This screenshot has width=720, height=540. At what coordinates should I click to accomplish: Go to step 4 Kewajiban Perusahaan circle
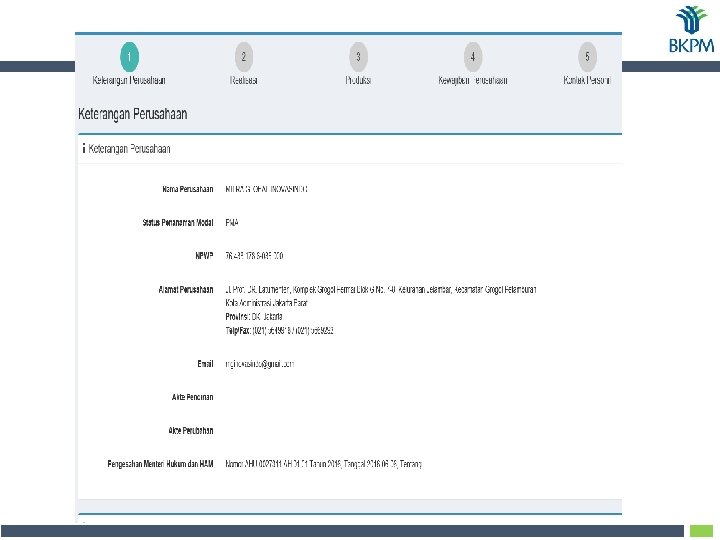473,56
